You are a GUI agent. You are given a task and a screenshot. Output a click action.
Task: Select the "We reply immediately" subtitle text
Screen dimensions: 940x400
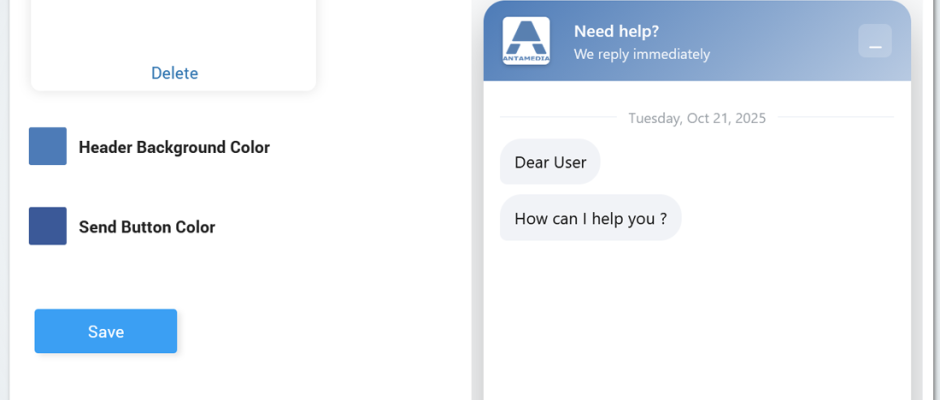pos(642,54)
